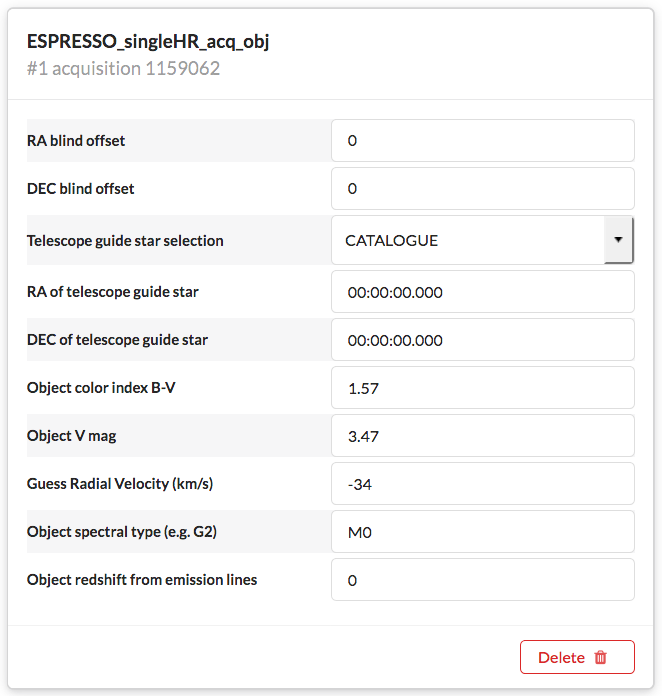662x696 pixels.
Task: Click the 'Guess Radial Velocity (km/s)' label
Action: click(x=120, y=484)
